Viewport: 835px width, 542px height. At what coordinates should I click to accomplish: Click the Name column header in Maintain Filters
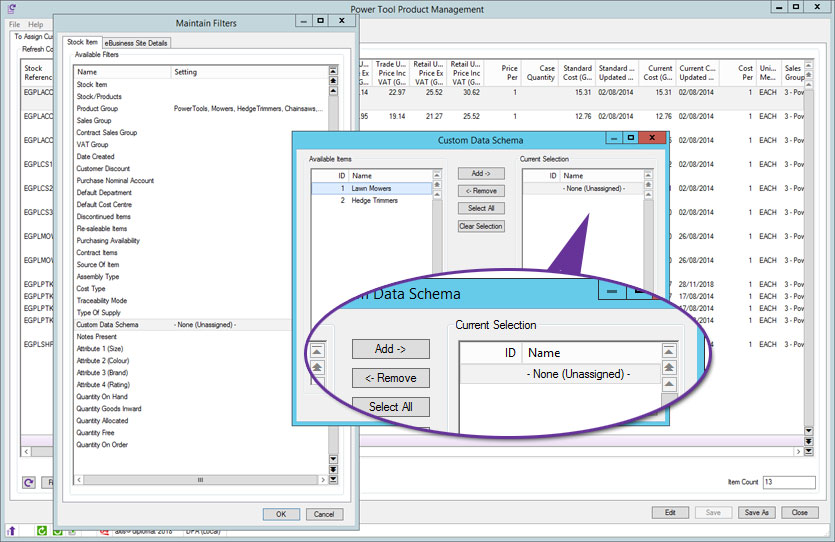coord(122,72)
